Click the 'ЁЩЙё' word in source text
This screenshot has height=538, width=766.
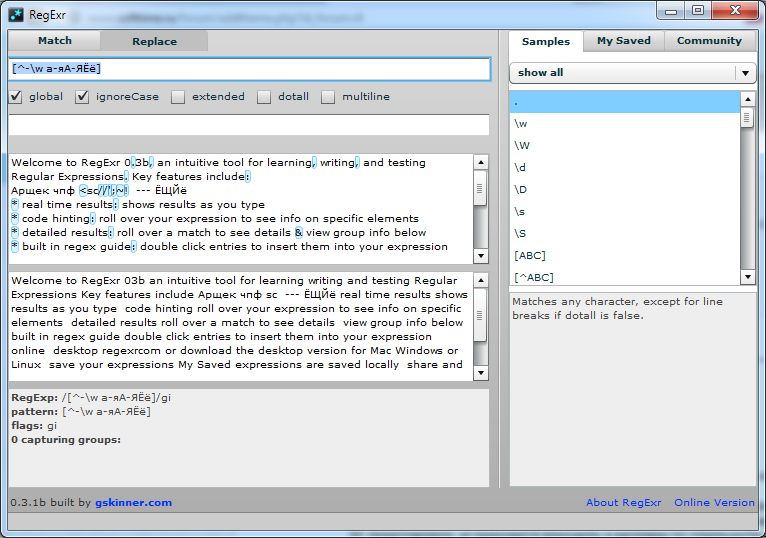(x=170, y=190)
